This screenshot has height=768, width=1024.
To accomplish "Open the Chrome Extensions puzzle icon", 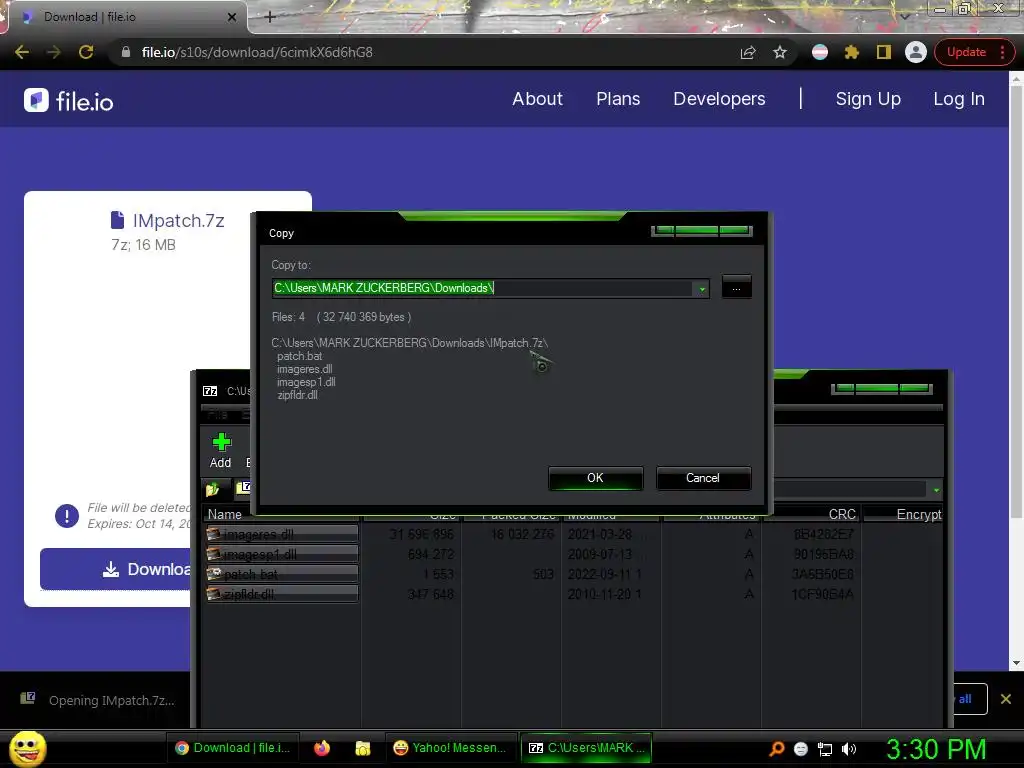I will click(852, 52).
